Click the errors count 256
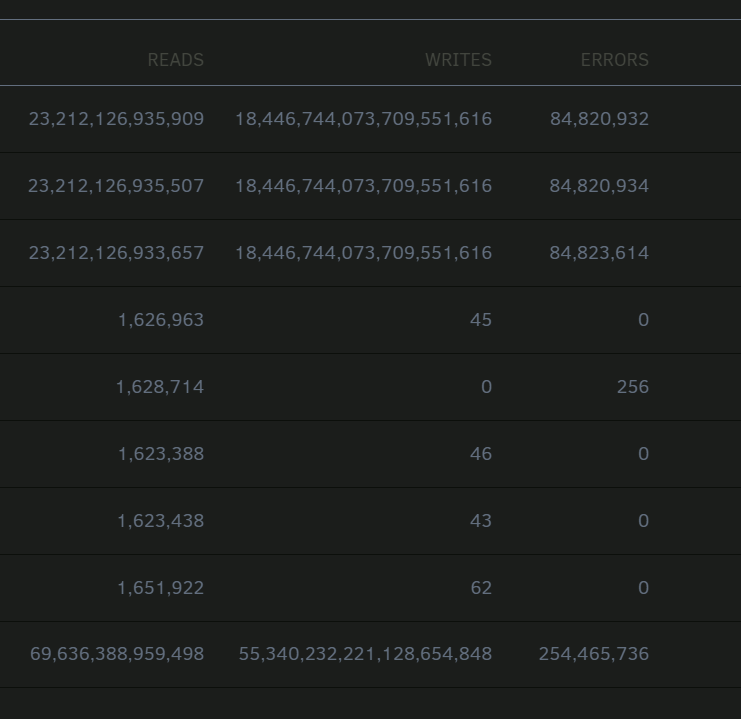This screenshot has width=741, height=719. pos(633,387)
